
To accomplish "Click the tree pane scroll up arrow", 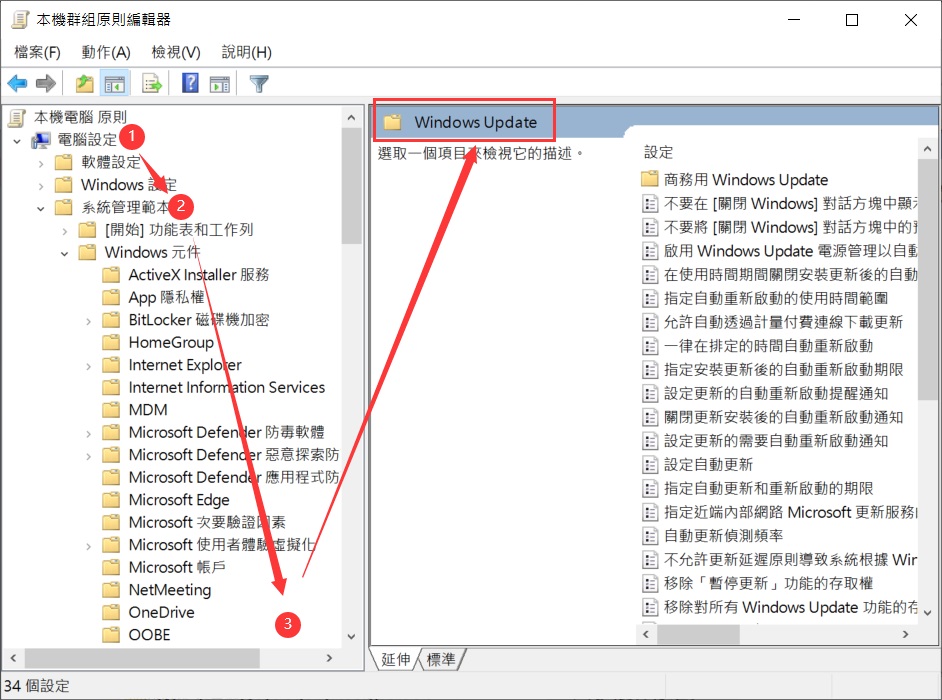I will (351, 118).
